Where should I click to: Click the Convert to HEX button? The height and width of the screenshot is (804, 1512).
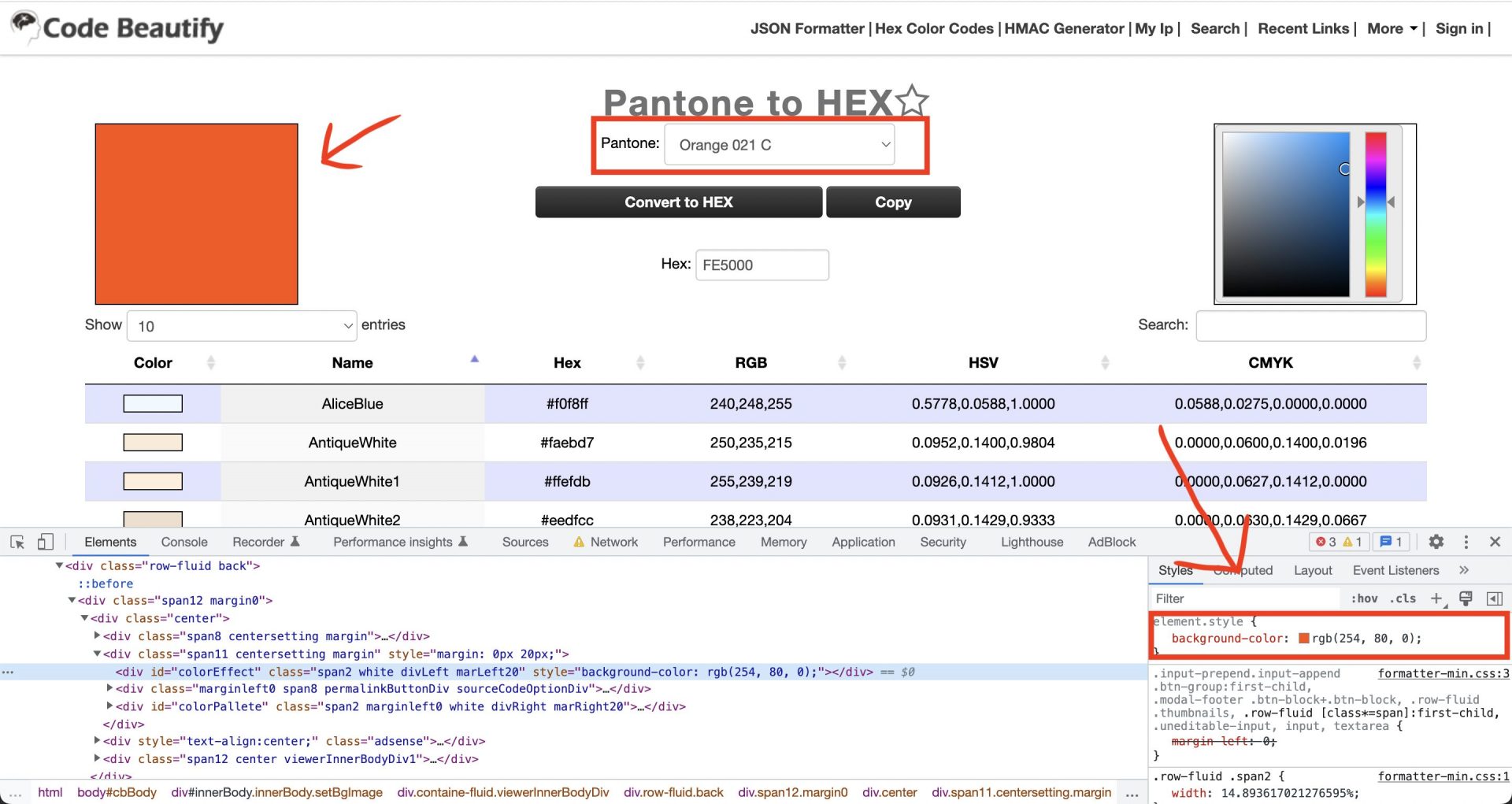(679, 202)
